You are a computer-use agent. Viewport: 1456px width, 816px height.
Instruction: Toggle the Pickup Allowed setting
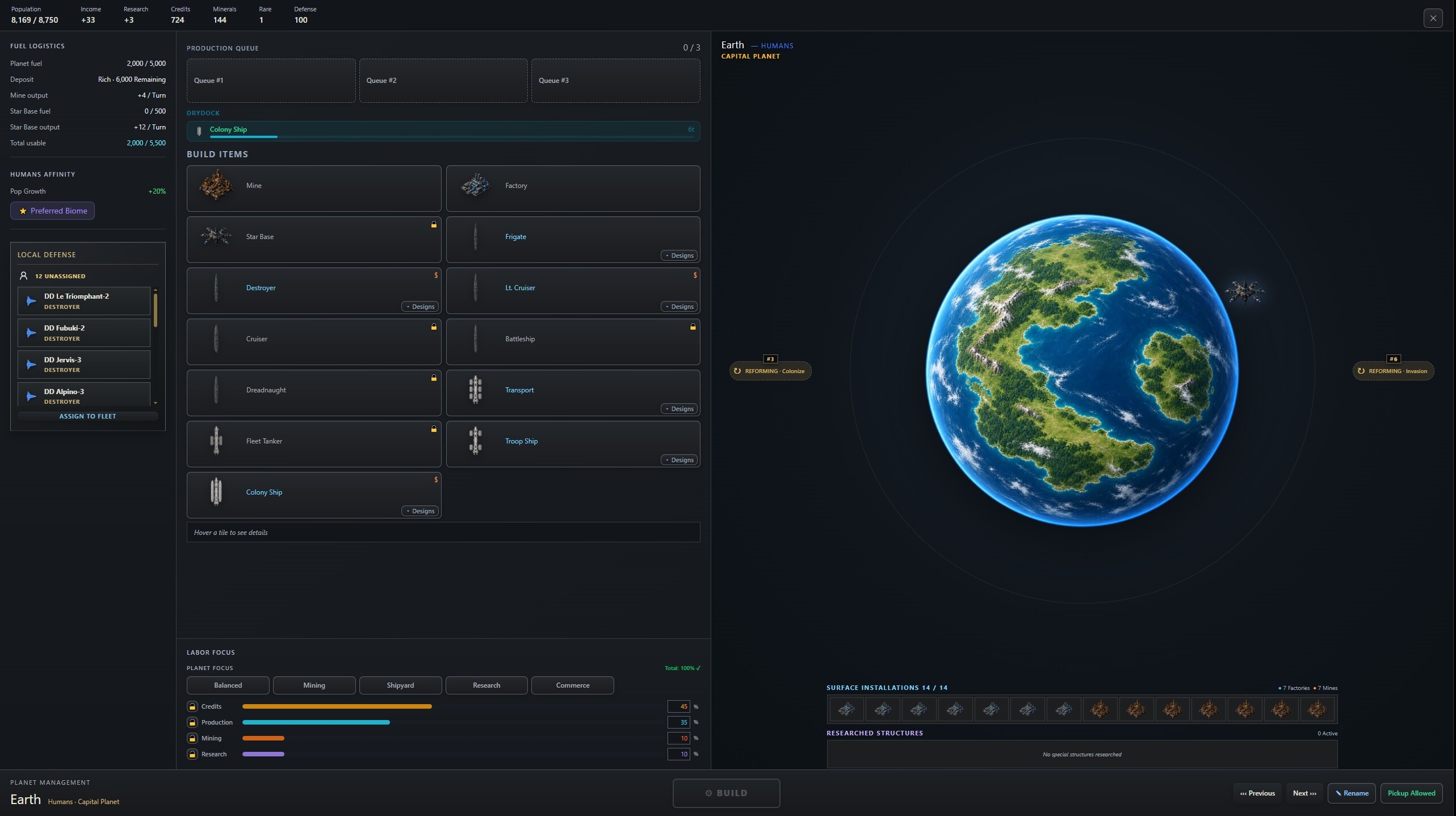point(1411,793)
